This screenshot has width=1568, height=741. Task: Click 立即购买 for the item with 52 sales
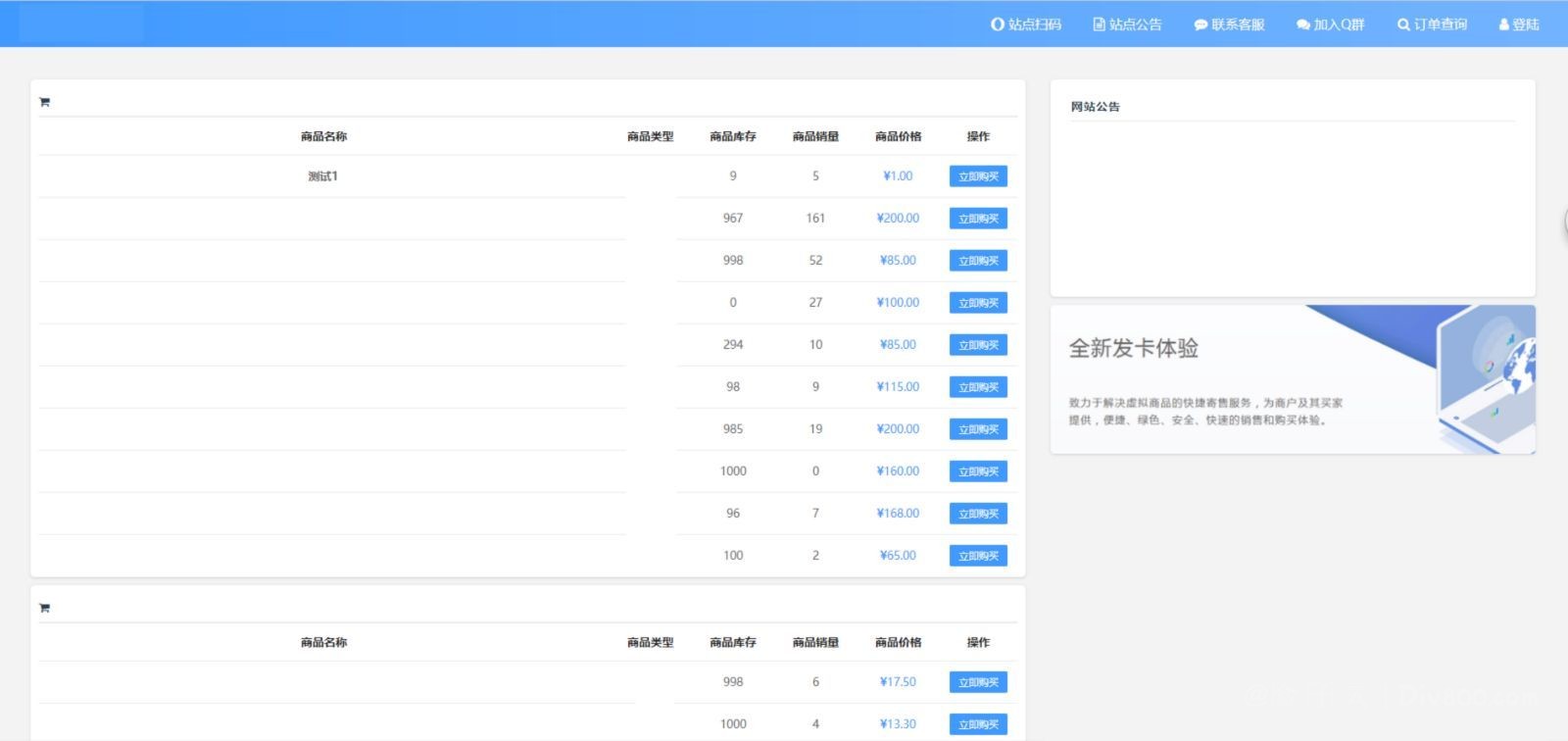[x=978, y=261]
